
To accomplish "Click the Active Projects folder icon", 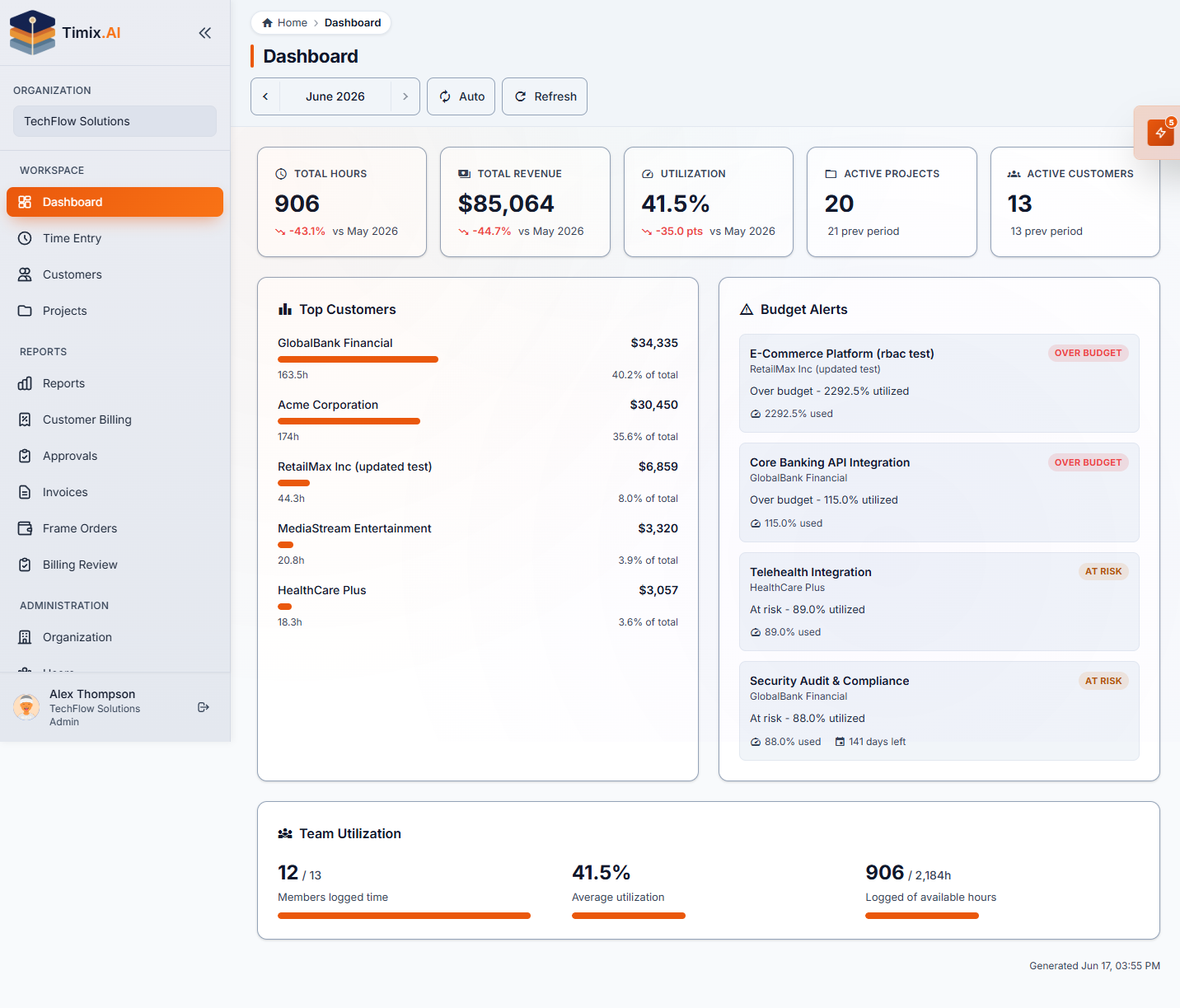I will point(831,174).
